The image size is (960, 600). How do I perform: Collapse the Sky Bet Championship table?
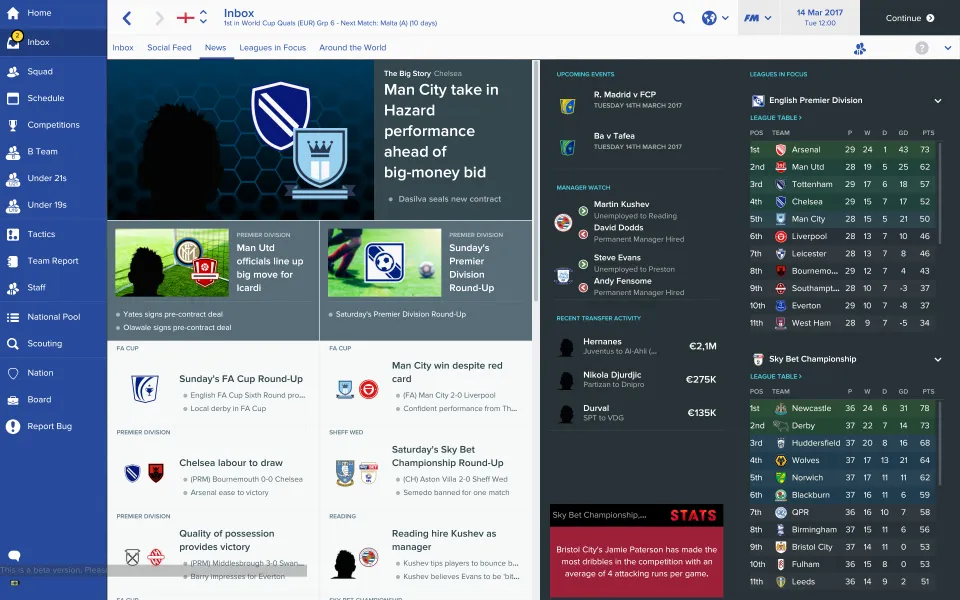pyautogui.click(x=937, y=359)
